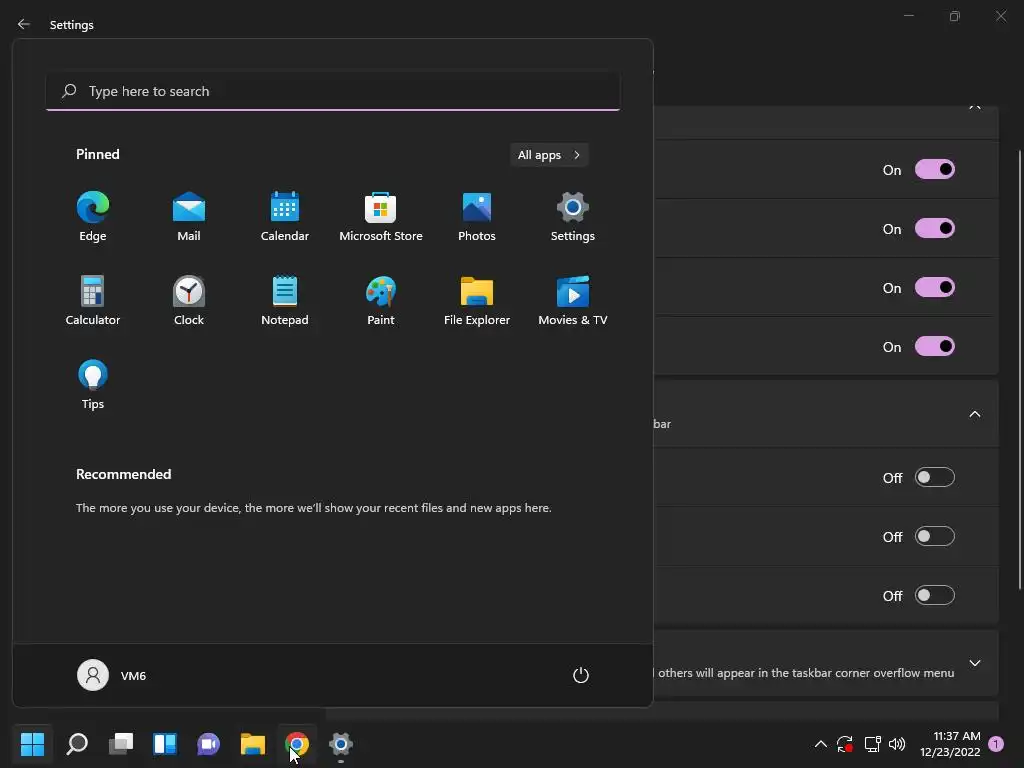Open the VM6 user account menu
Viewport: 1024px width, 768px height.
tap(112, 675)
